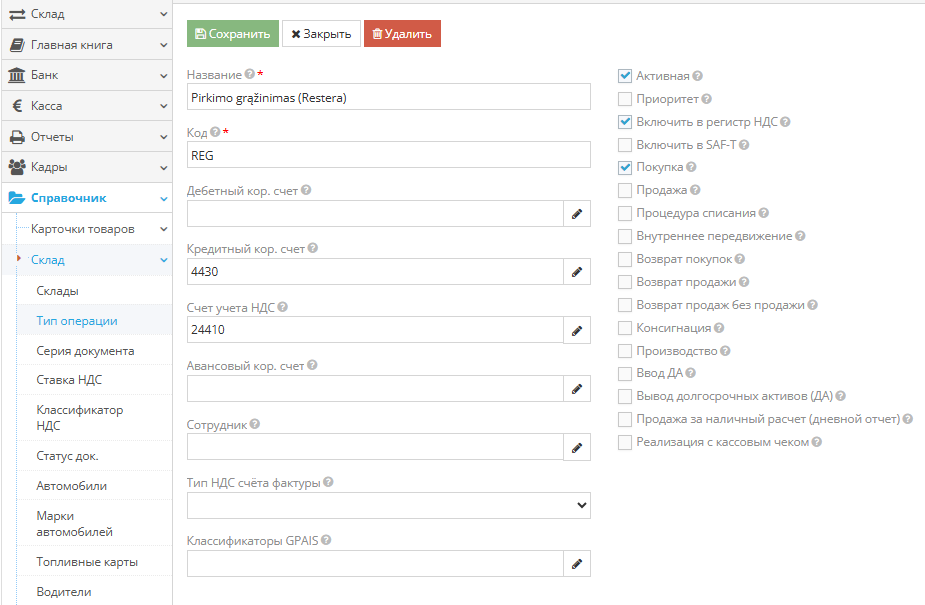Click the green Сохранить button
Screen dimensions: 925x605
(x=232, y=34)
